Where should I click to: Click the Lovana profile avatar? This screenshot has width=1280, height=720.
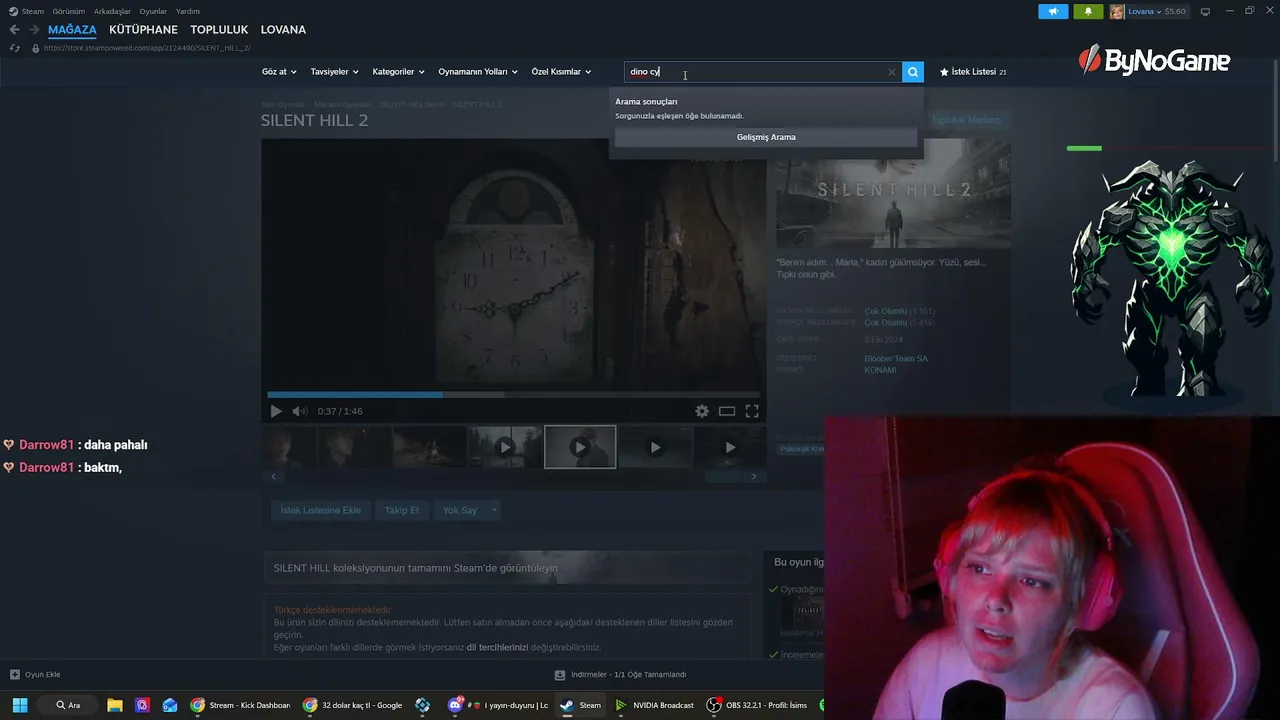pyautogui.click(x=1116, y=11)
